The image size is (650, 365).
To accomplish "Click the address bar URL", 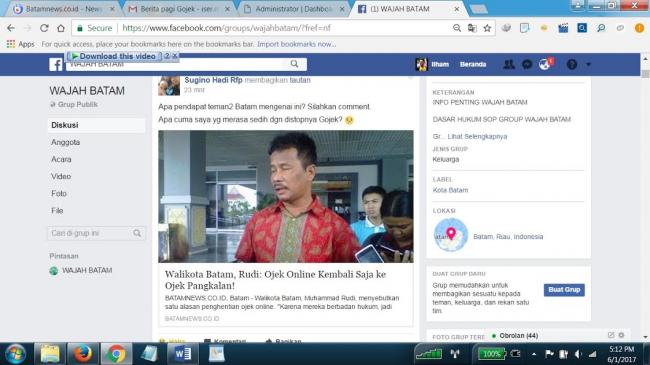I will pyautogui.click(x=226, y=28).
